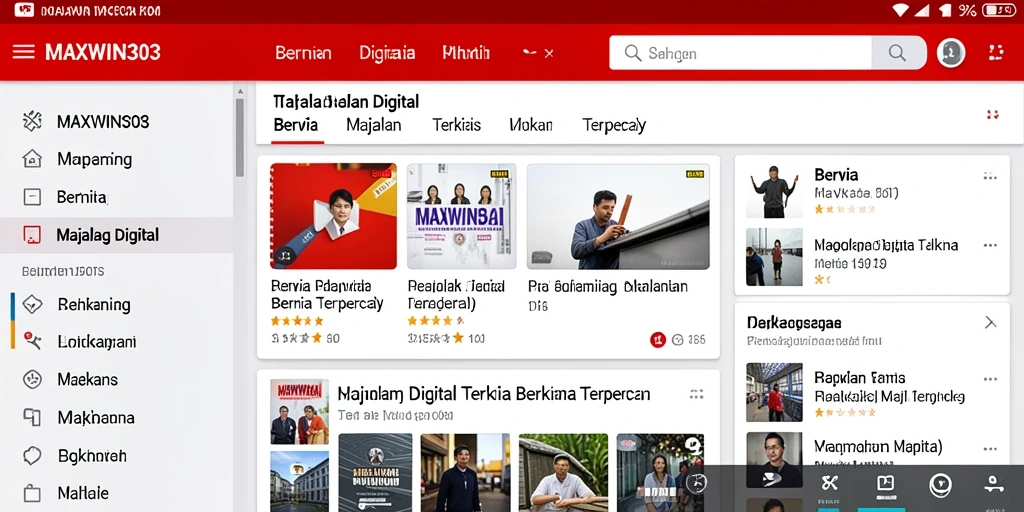Viewport: 1024px width, 512px height.
Task: Open Maekans in the sidebar
Action: 88,379
